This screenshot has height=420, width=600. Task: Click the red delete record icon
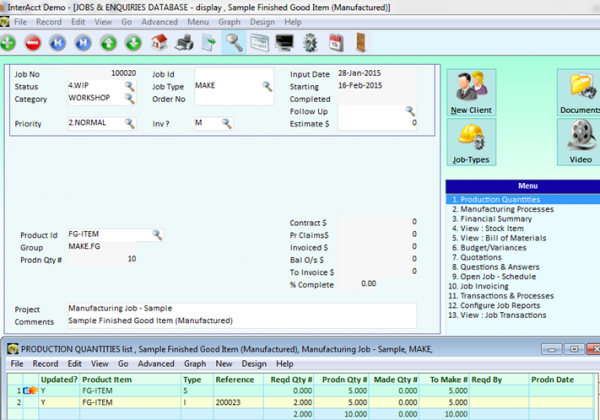click(x=33, y=42)
